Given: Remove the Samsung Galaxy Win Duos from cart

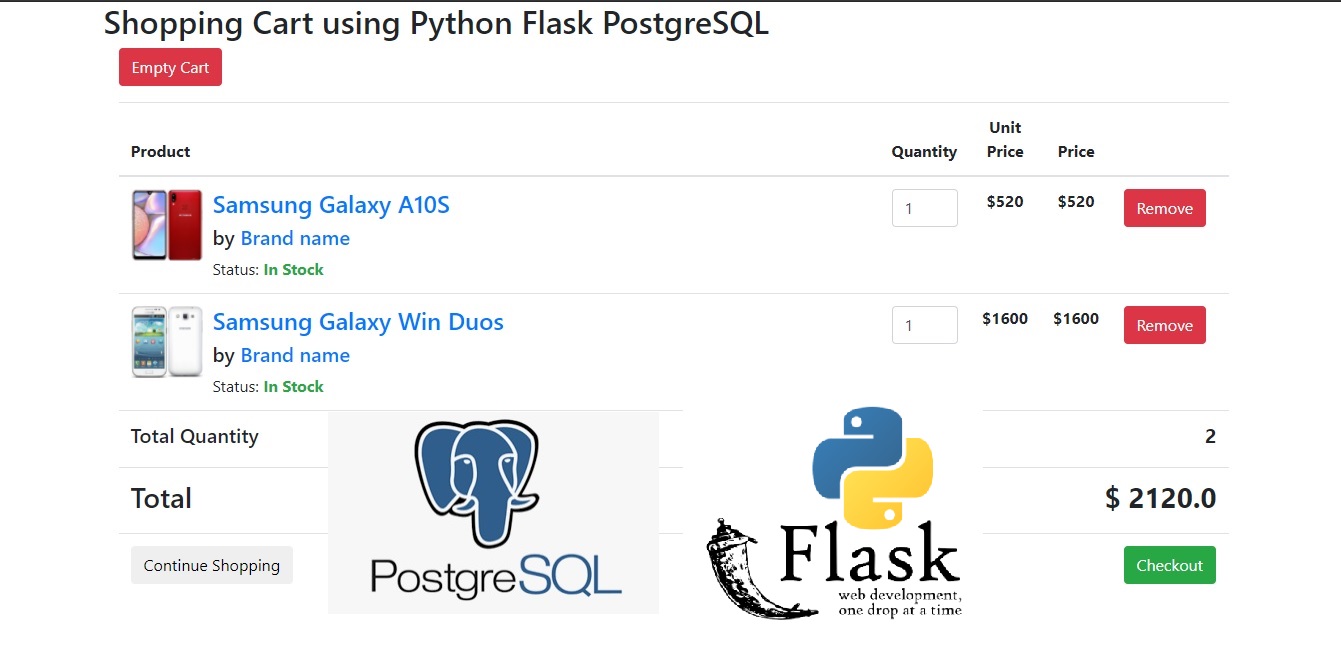Looking at the screenshot, I should (x=1163, y=325).
